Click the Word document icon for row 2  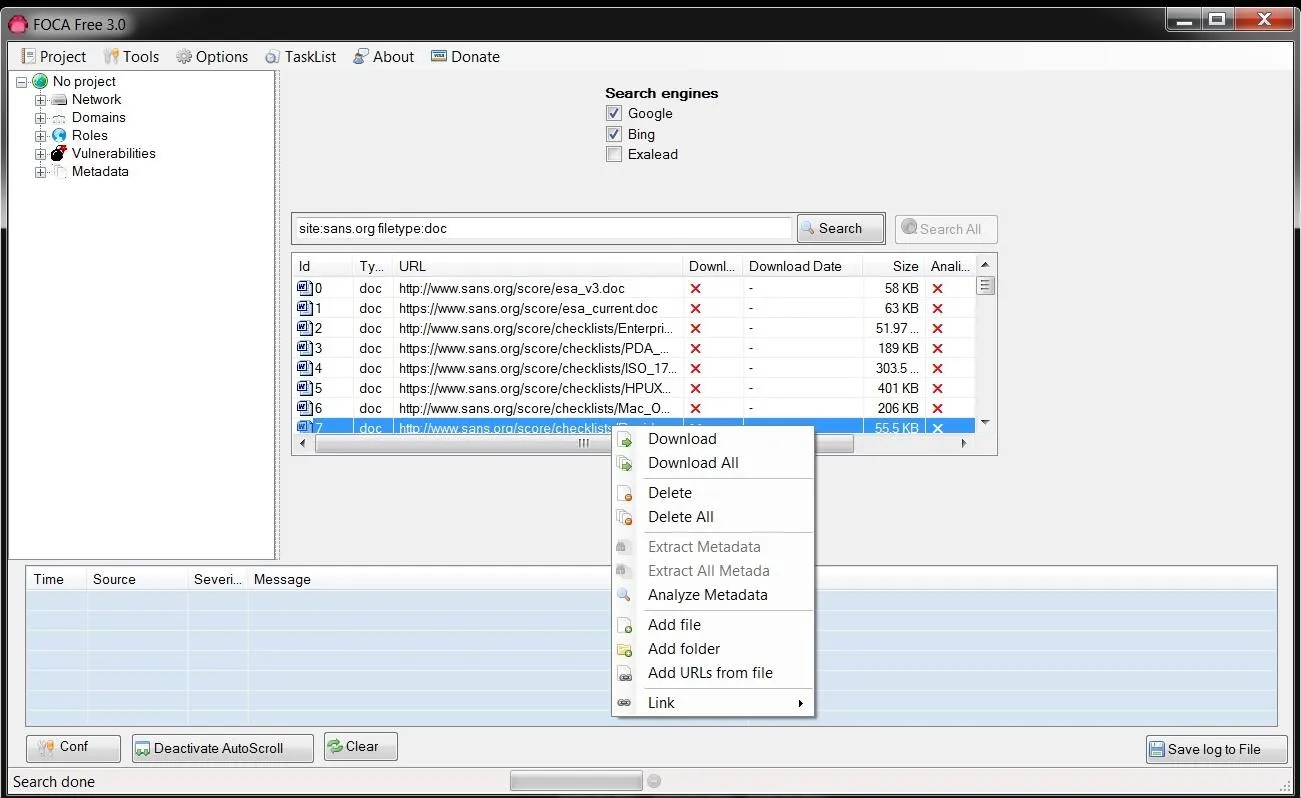pos(305,328)
